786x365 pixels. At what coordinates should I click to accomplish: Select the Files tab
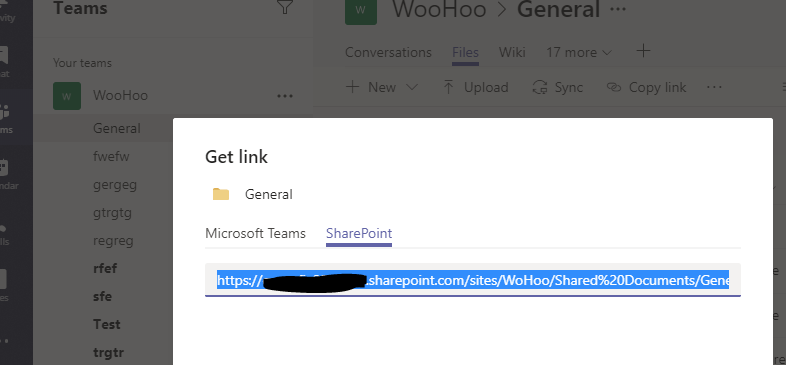pos(465,52)
